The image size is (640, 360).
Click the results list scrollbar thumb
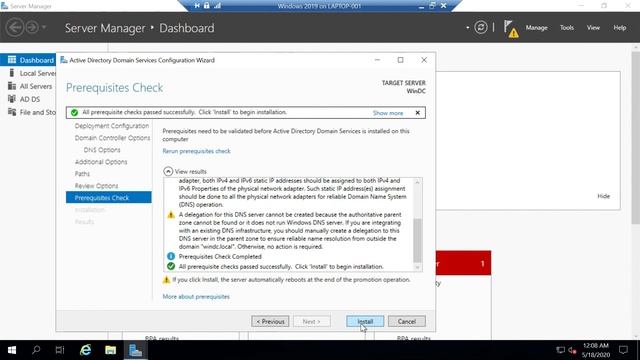(x=417, y=240)
